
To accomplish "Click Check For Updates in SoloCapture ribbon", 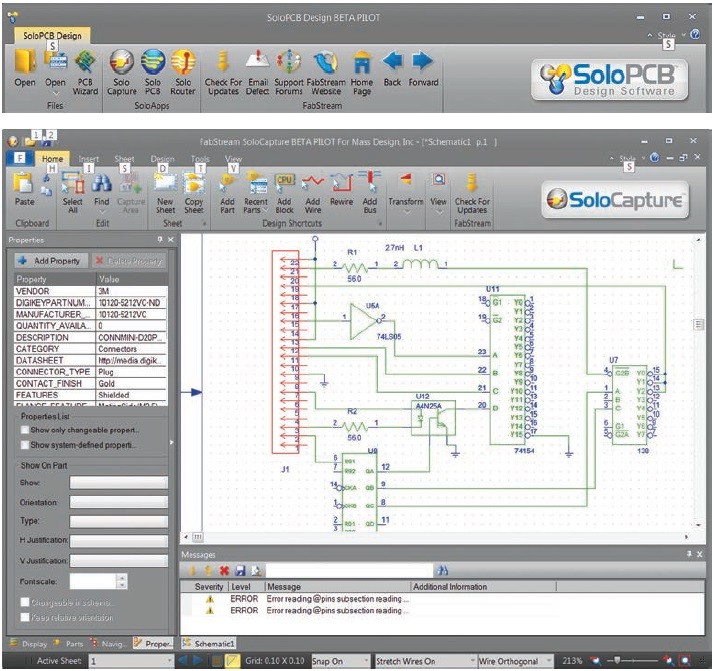I will click(472, 193).
